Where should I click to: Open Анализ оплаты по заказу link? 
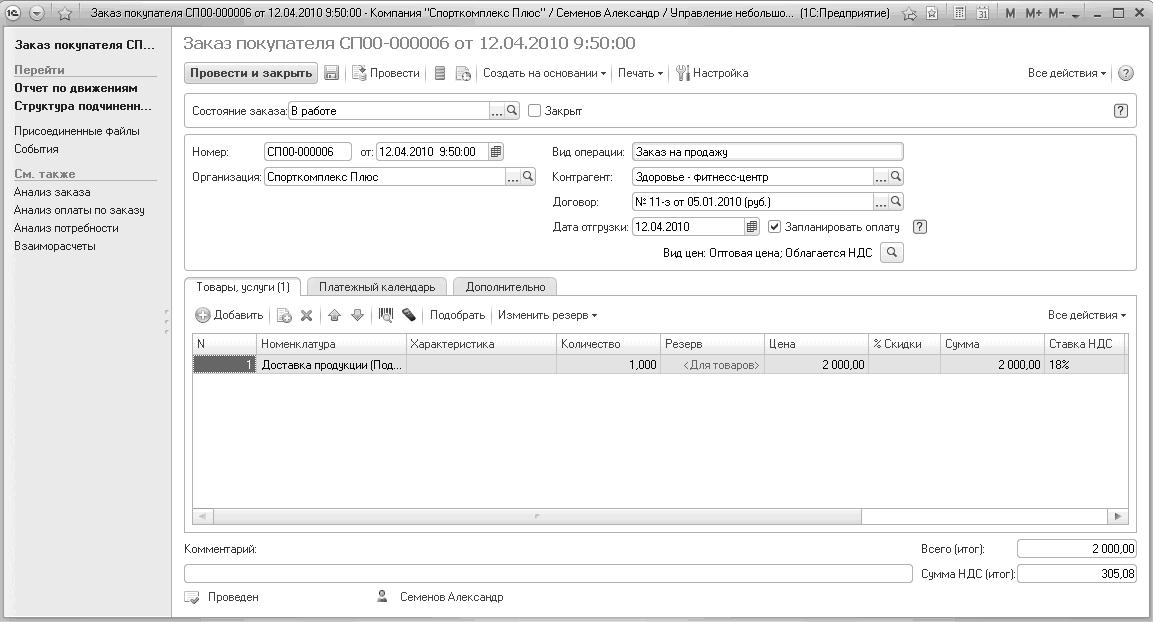click(79, 210)
